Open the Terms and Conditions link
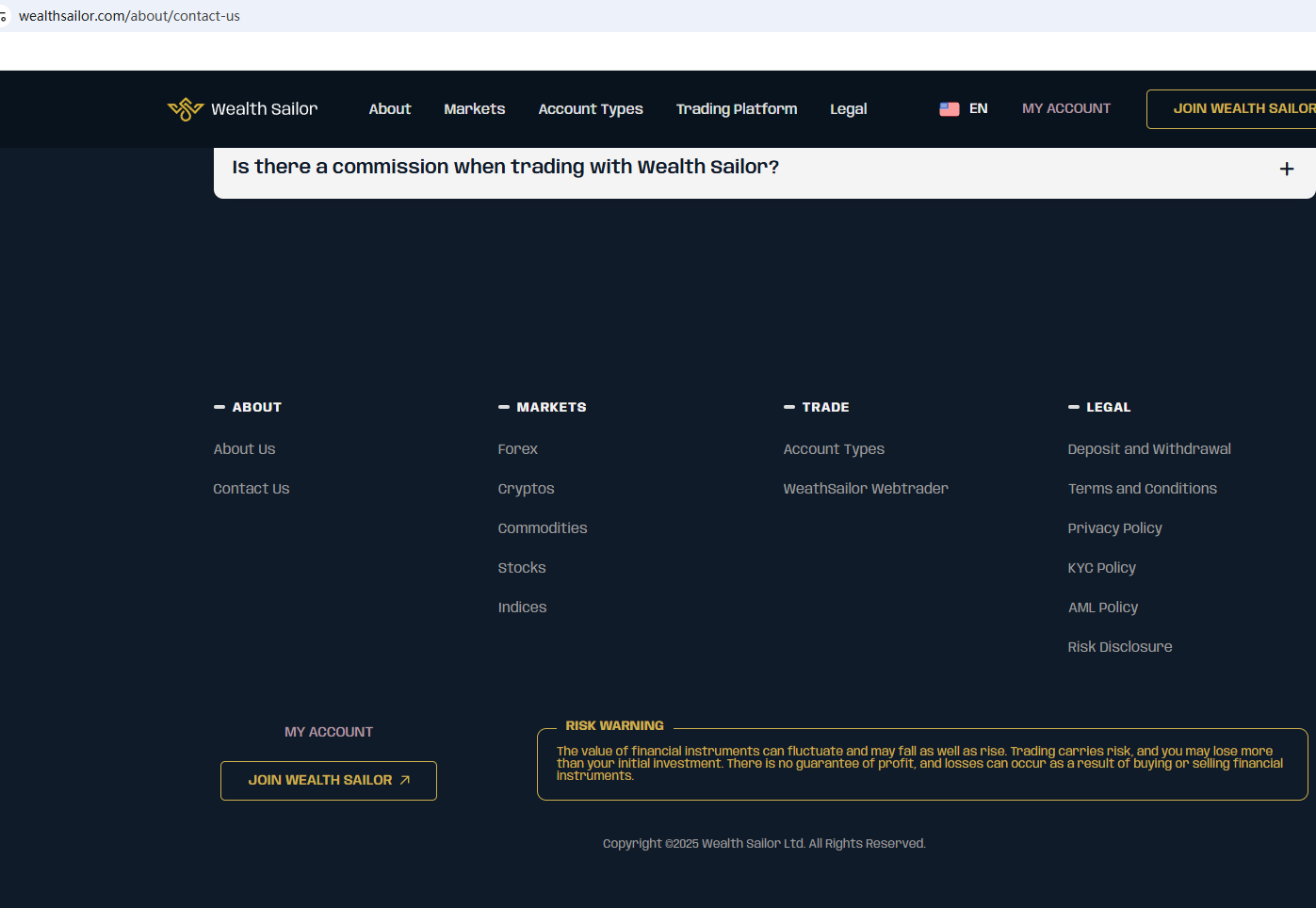The image size is (1316, 908). point(1143,489)
